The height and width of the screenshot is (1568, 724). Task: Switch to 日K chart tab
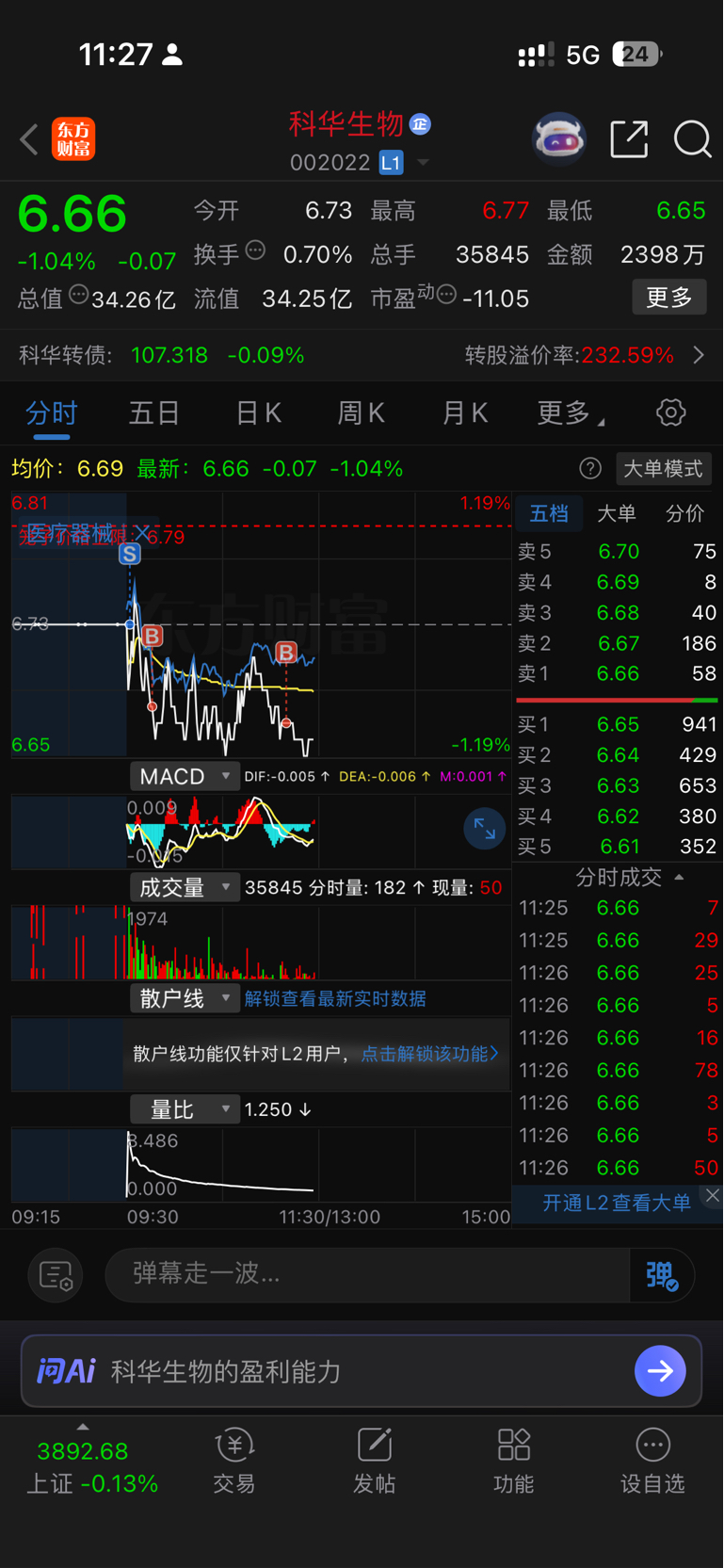coord(258,412)
